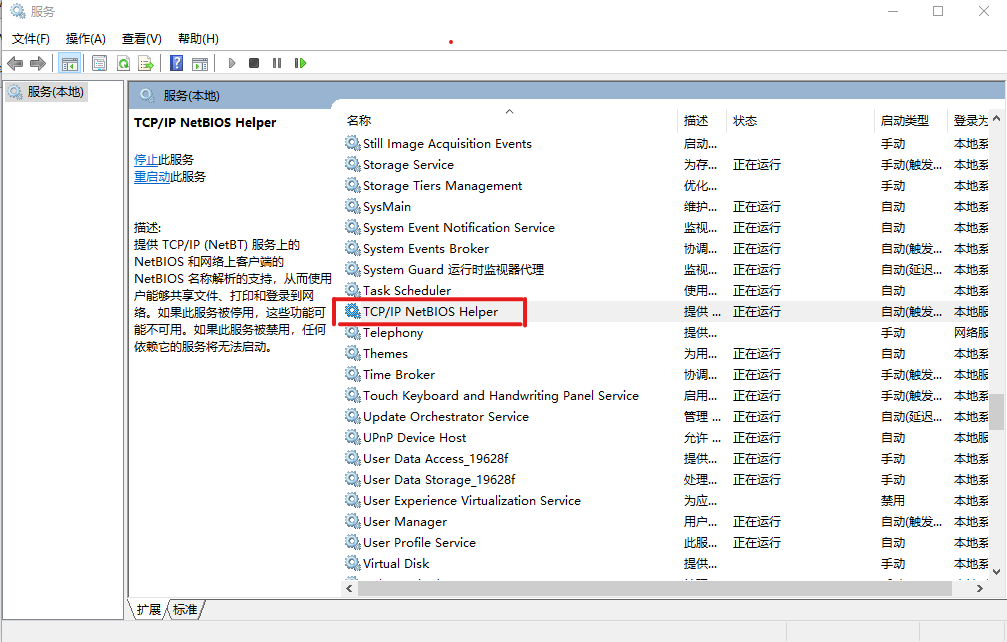Screen dimensions: 1007x642
Task: Click the 重启动 service link
Action: coord(152,177)
